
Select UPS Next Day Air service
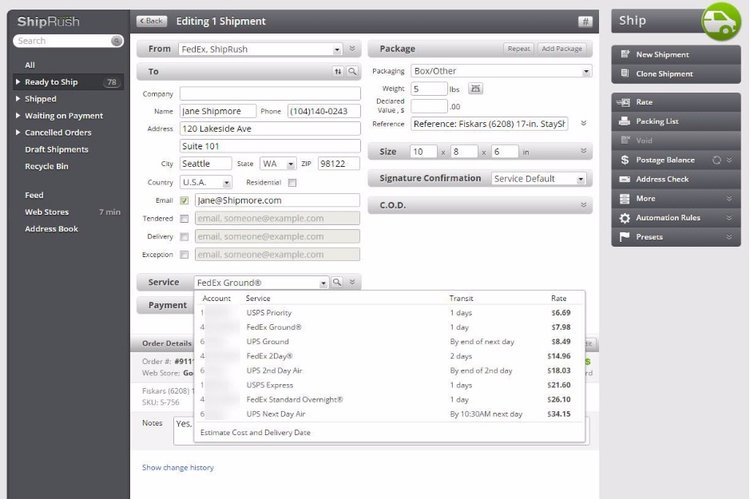(x=389, y=414)
